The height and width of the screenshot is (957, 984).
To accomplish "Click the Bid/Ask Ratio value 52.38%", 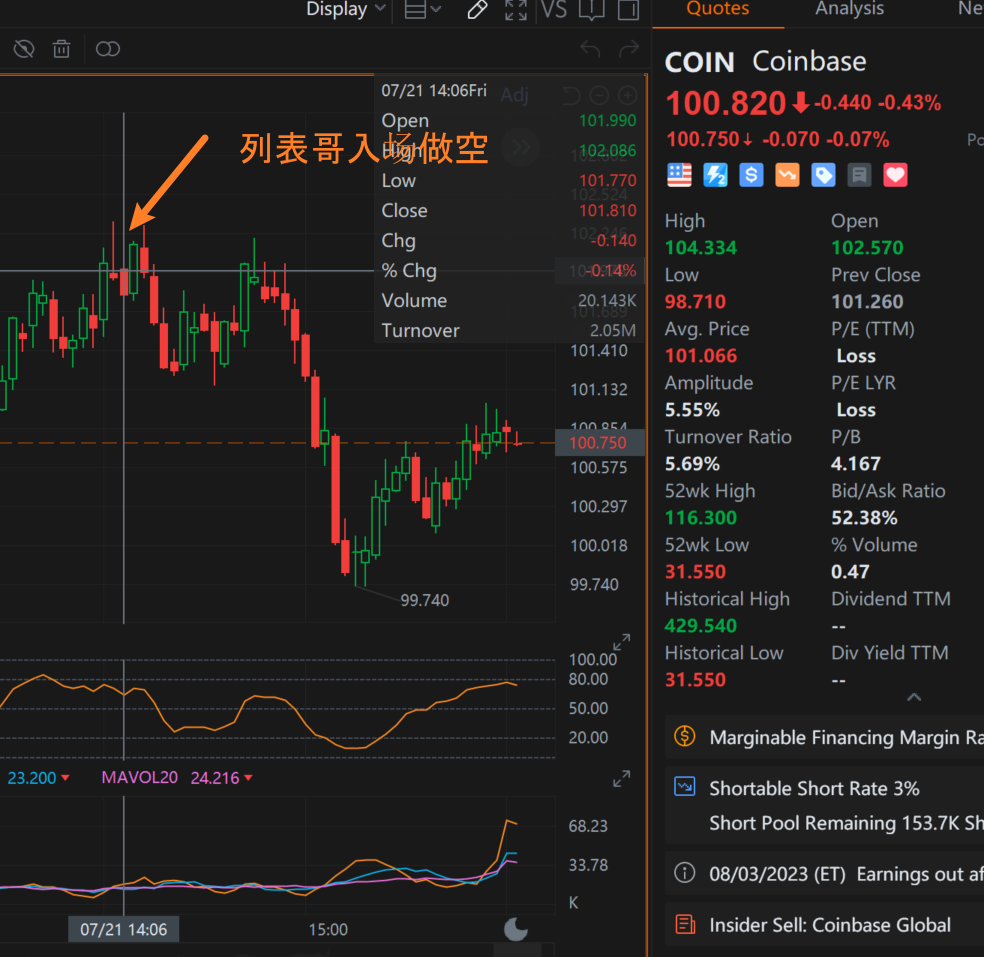I will point(864,518).
